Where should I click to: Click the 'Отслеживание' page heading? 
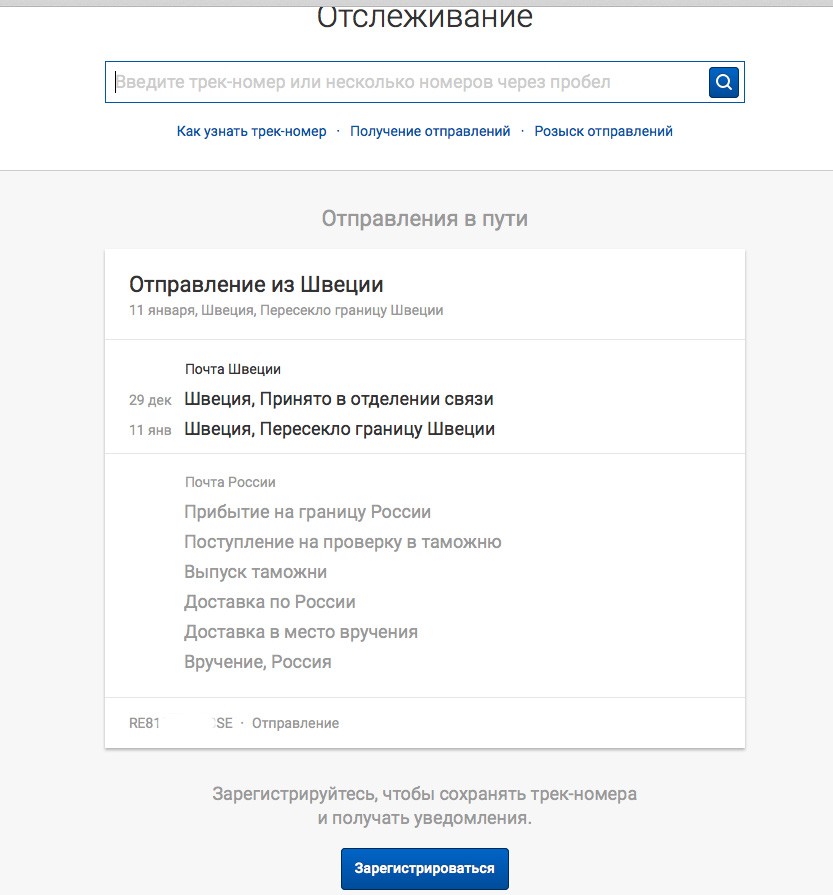tap(424, 18)
